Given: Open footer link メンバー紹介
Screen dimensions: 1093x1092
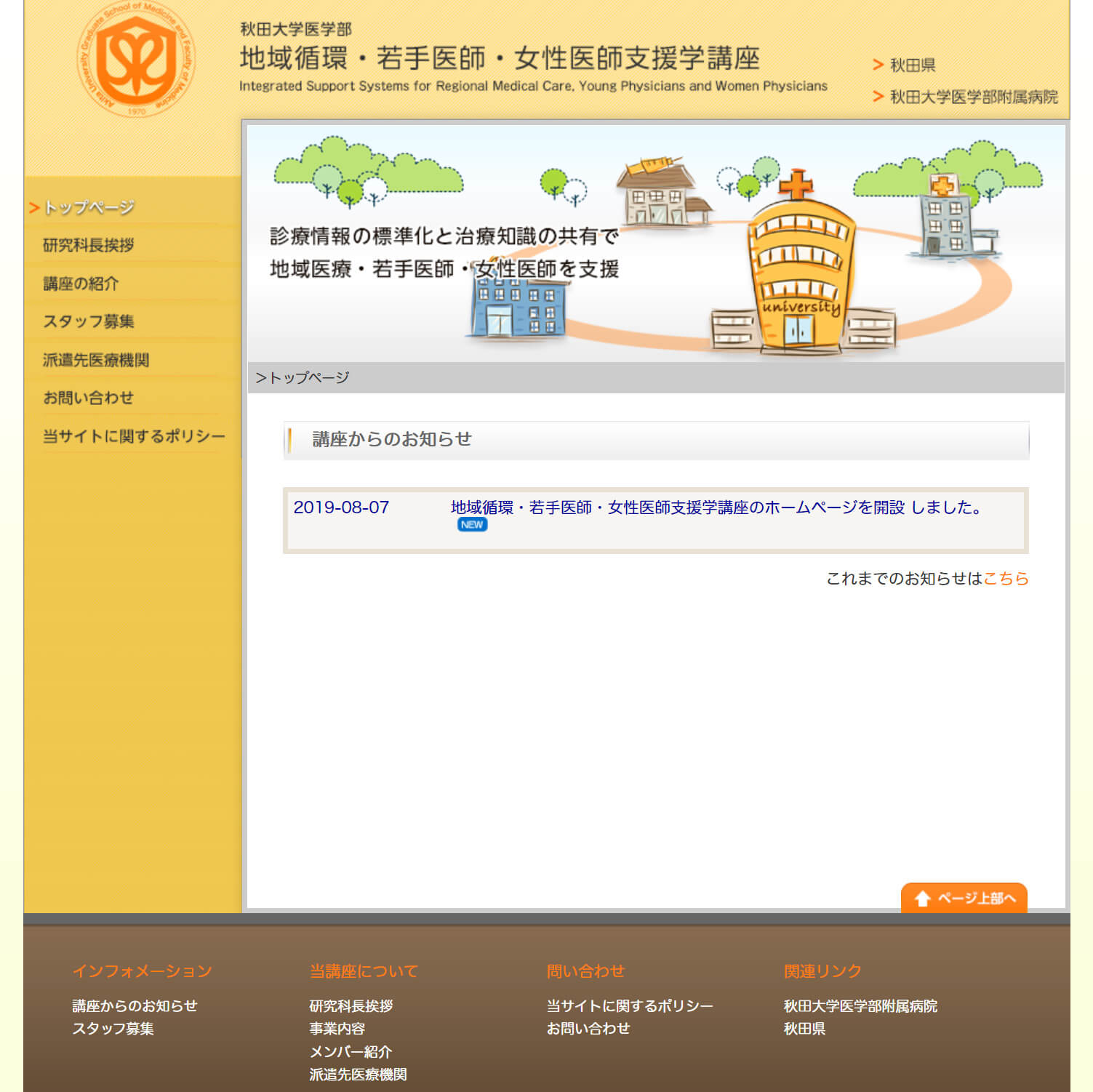Looking at the screenshot, I should click(351, 1051).
